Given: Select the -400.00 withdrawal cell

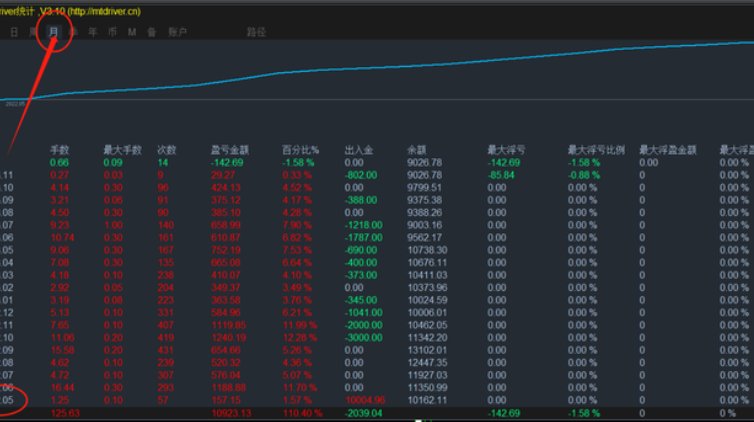Looking at the screenshot, I should pos(361,262).
